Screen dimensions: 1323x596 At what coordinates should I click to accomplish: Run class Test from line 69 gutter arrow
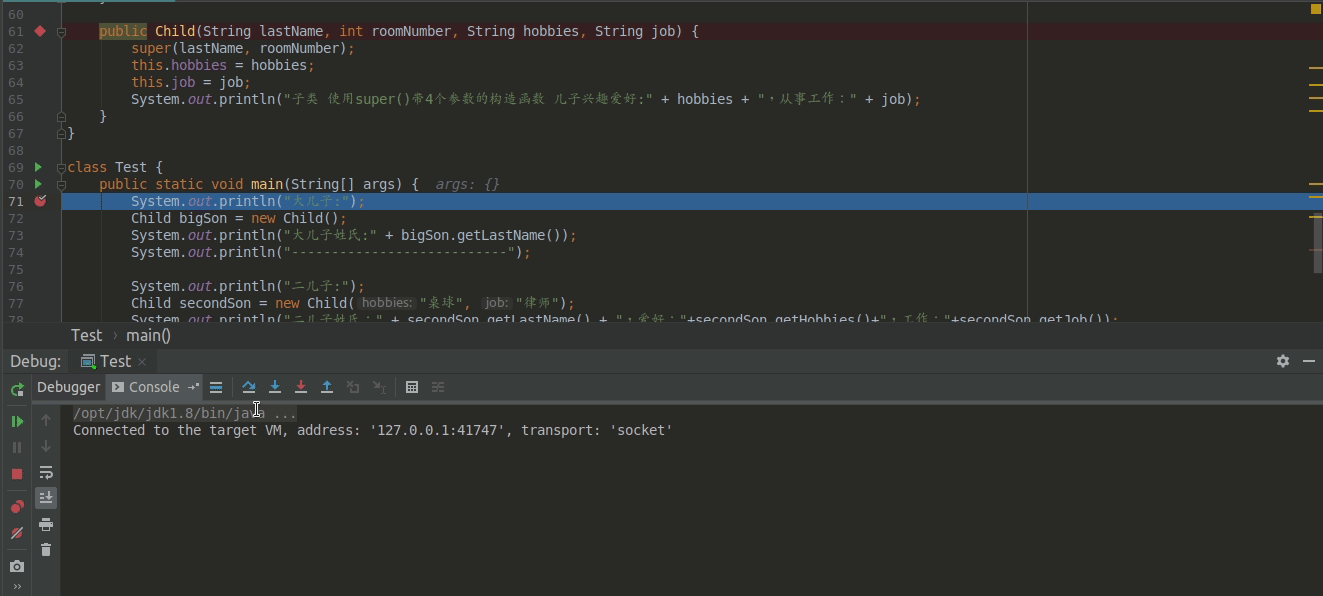coord(38,167)
